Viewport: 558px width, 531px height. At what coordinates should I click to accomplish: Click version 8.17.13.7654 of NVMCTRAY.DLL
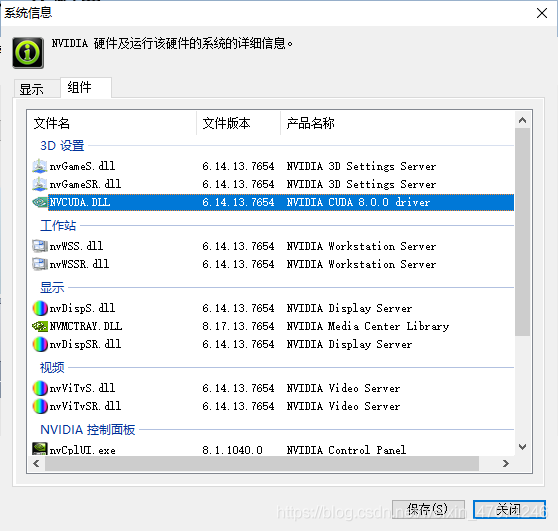238,326
